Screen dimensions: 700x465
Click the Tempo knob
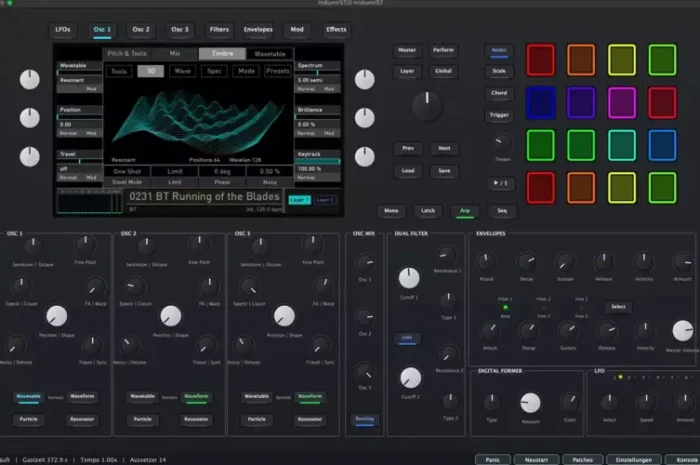tap(502, 143)
